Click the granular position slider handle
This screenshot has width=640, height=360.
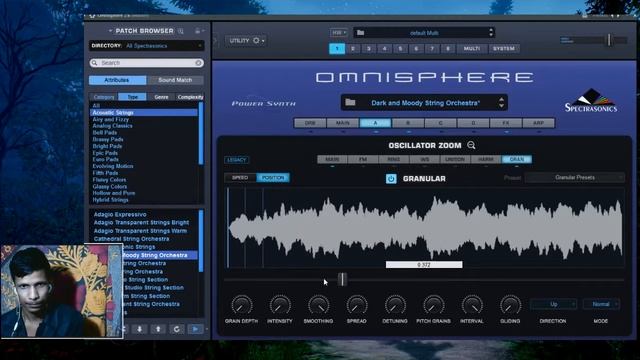pyautogui.click(x=342, y=280)
